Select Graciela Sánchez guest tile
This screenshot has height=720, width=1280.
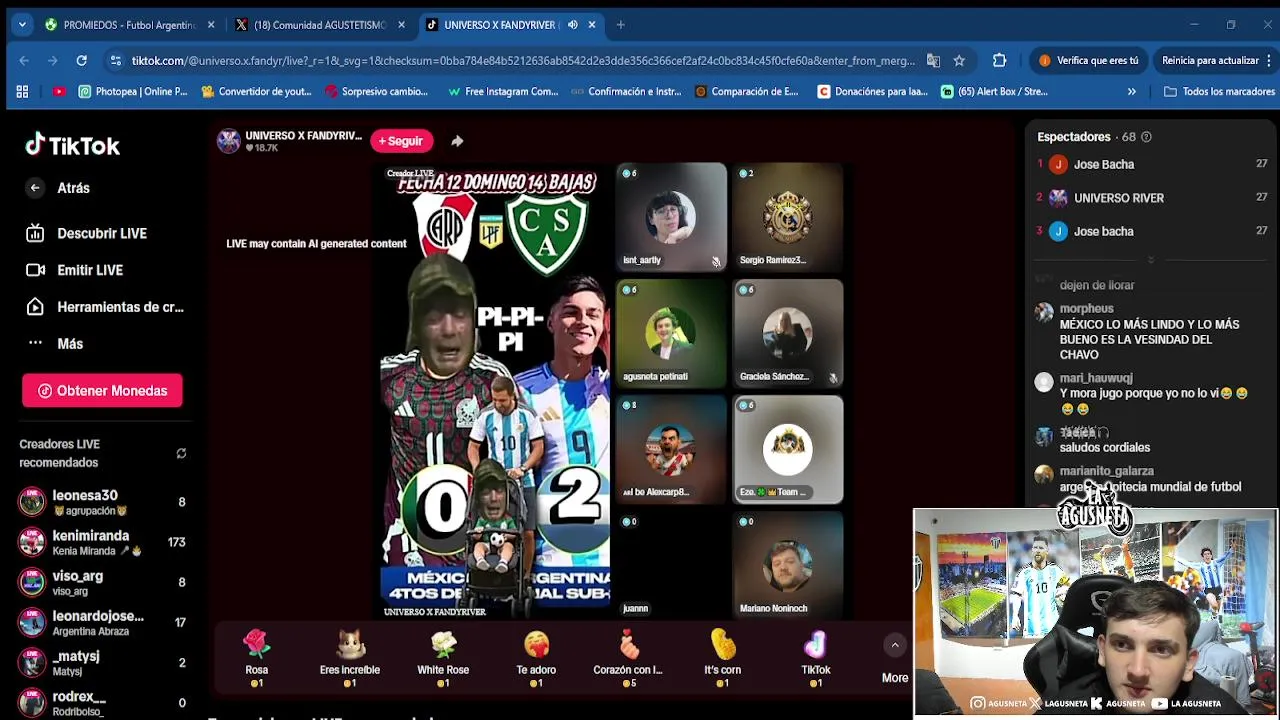788,333
